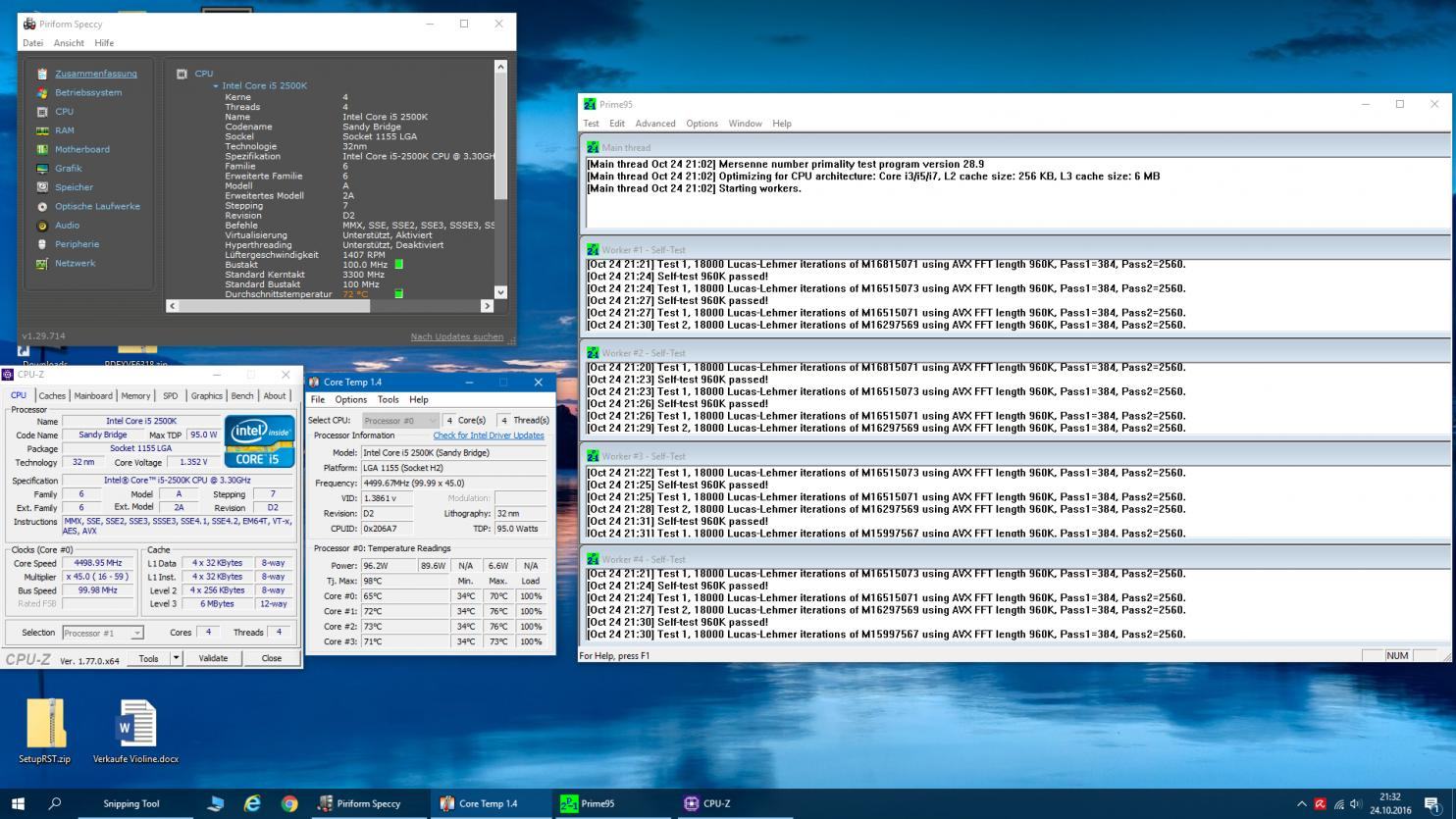Click the Main thread window icon in Prime95

(593, 147)
